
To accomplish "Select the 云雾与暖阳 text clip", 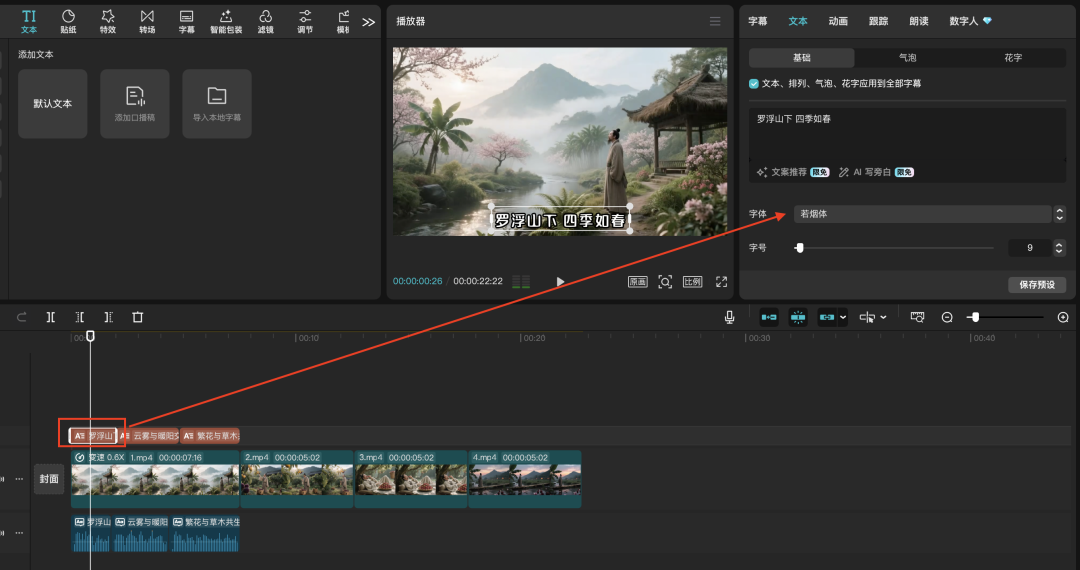I will coord(149,436).
